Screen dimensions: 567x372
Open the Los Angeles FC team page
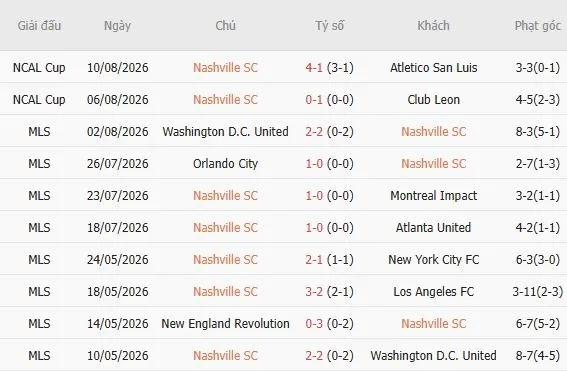pyautogui.click(x=434, y=292)
